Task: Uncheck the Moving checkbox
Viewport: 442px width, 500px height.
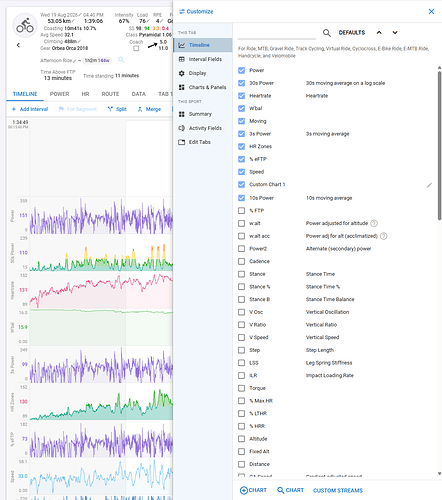Action: pyautogui.click(x=242, y=121)
